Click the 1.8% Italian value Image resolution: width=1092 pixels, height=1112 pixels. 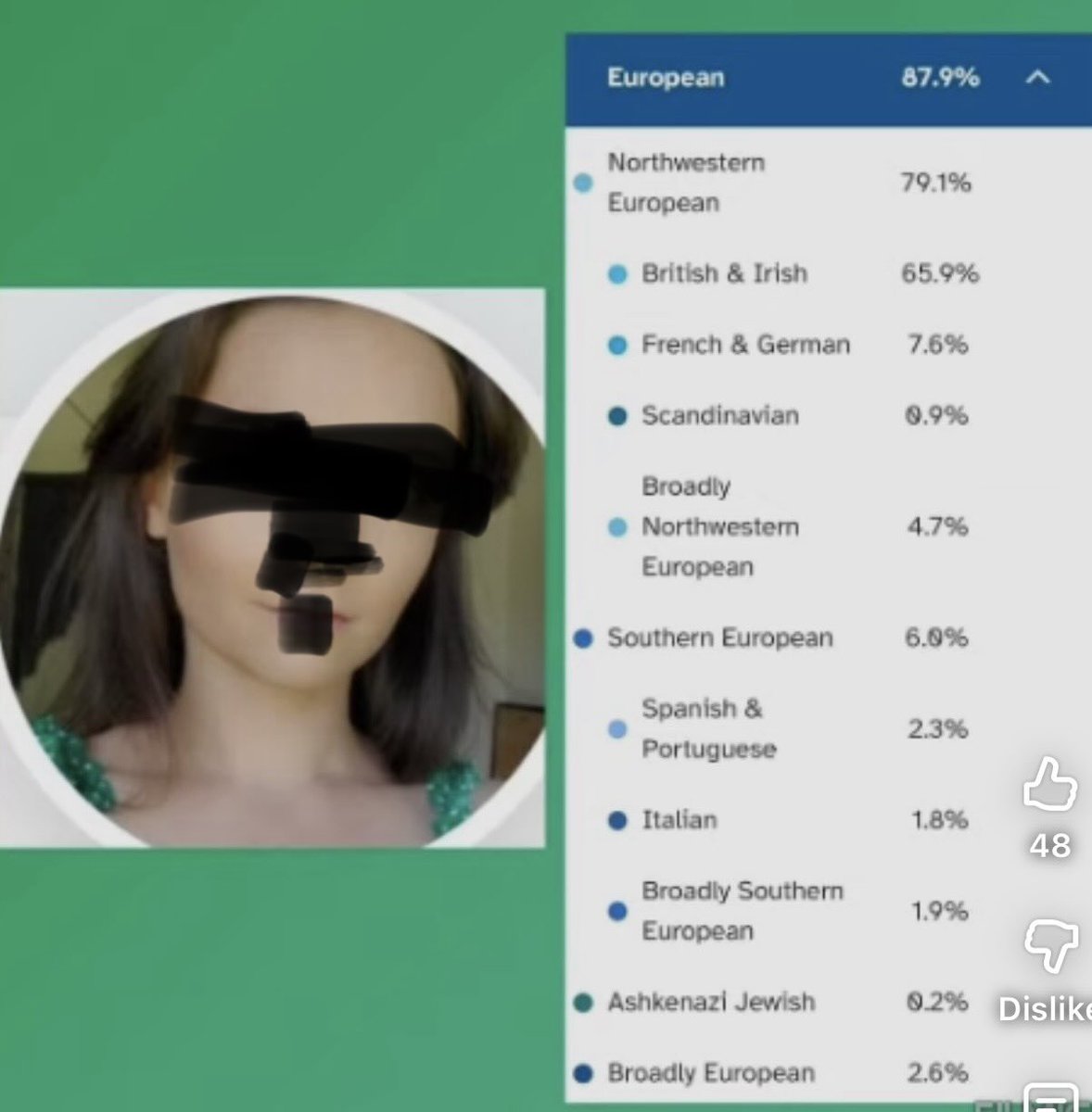[x=939, y=820]
